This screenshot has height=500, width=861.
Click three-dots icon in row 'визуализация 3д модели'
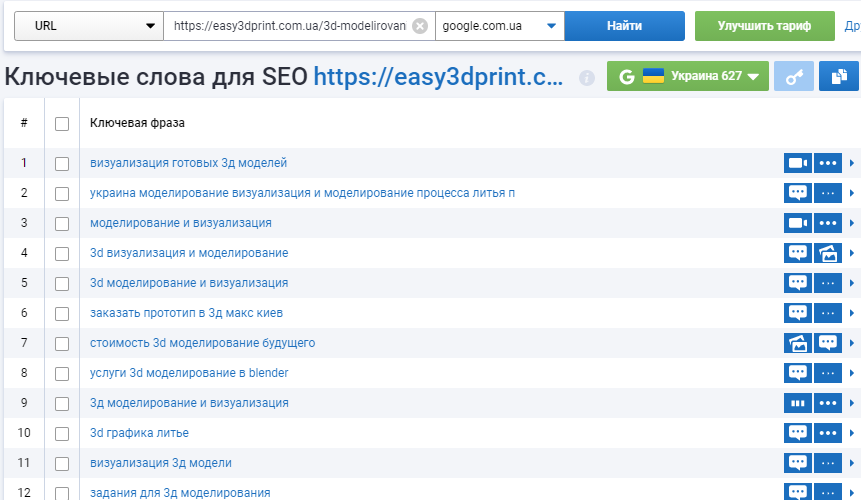click(828, 463)
